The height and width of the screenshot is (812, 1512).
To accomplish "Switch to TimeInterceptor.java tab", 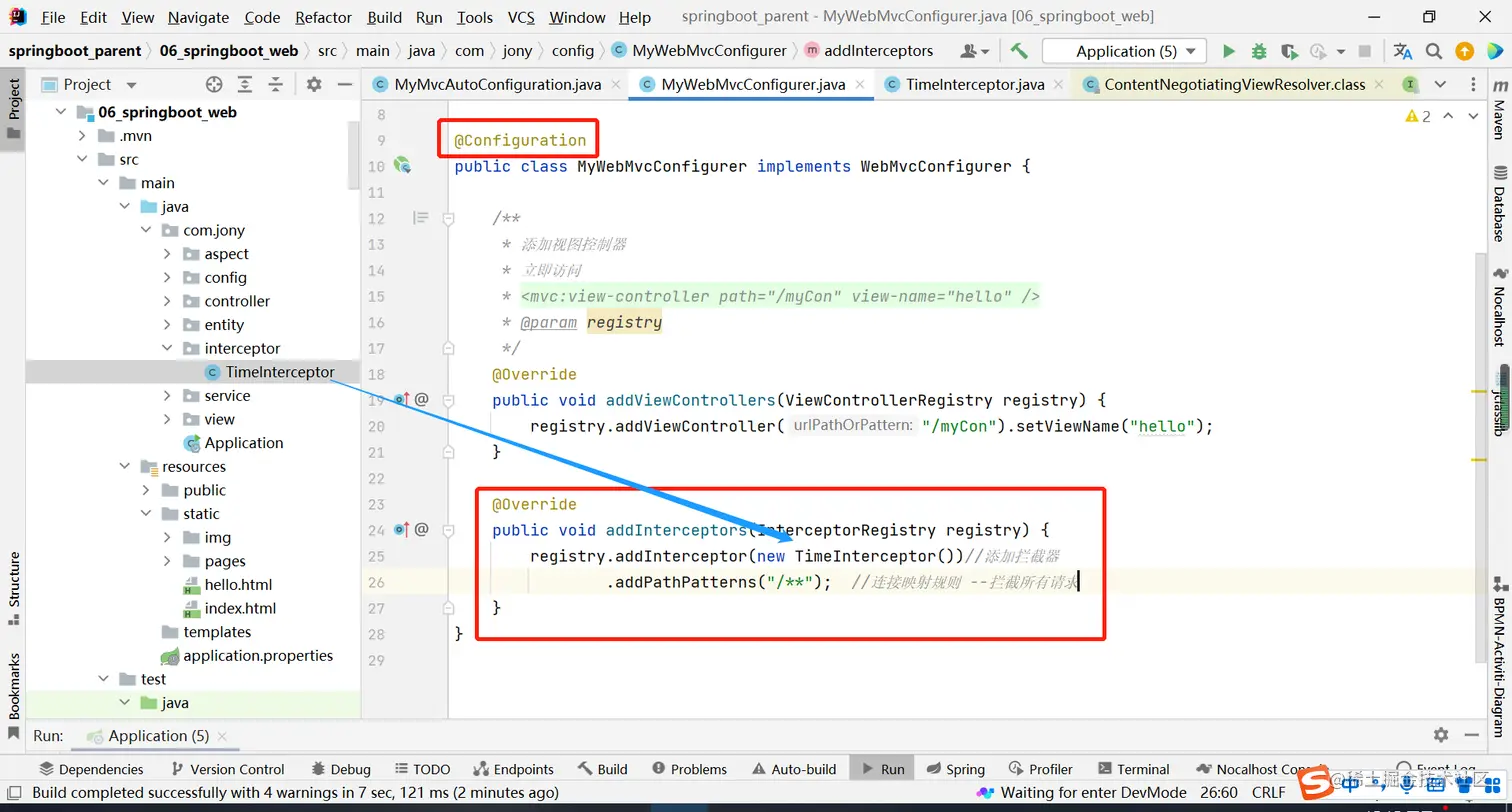I will 974,85.
